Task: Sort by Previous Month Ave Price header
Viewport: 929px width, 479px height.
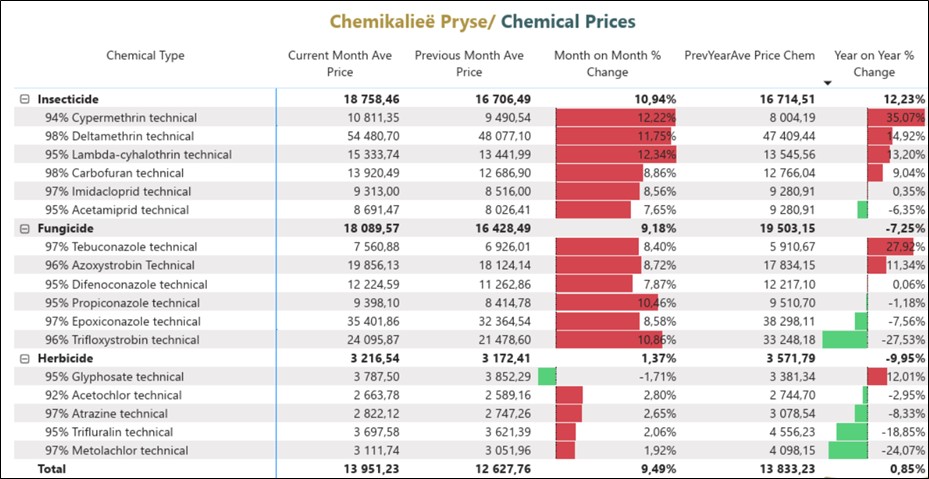Action: pos(468,63)
